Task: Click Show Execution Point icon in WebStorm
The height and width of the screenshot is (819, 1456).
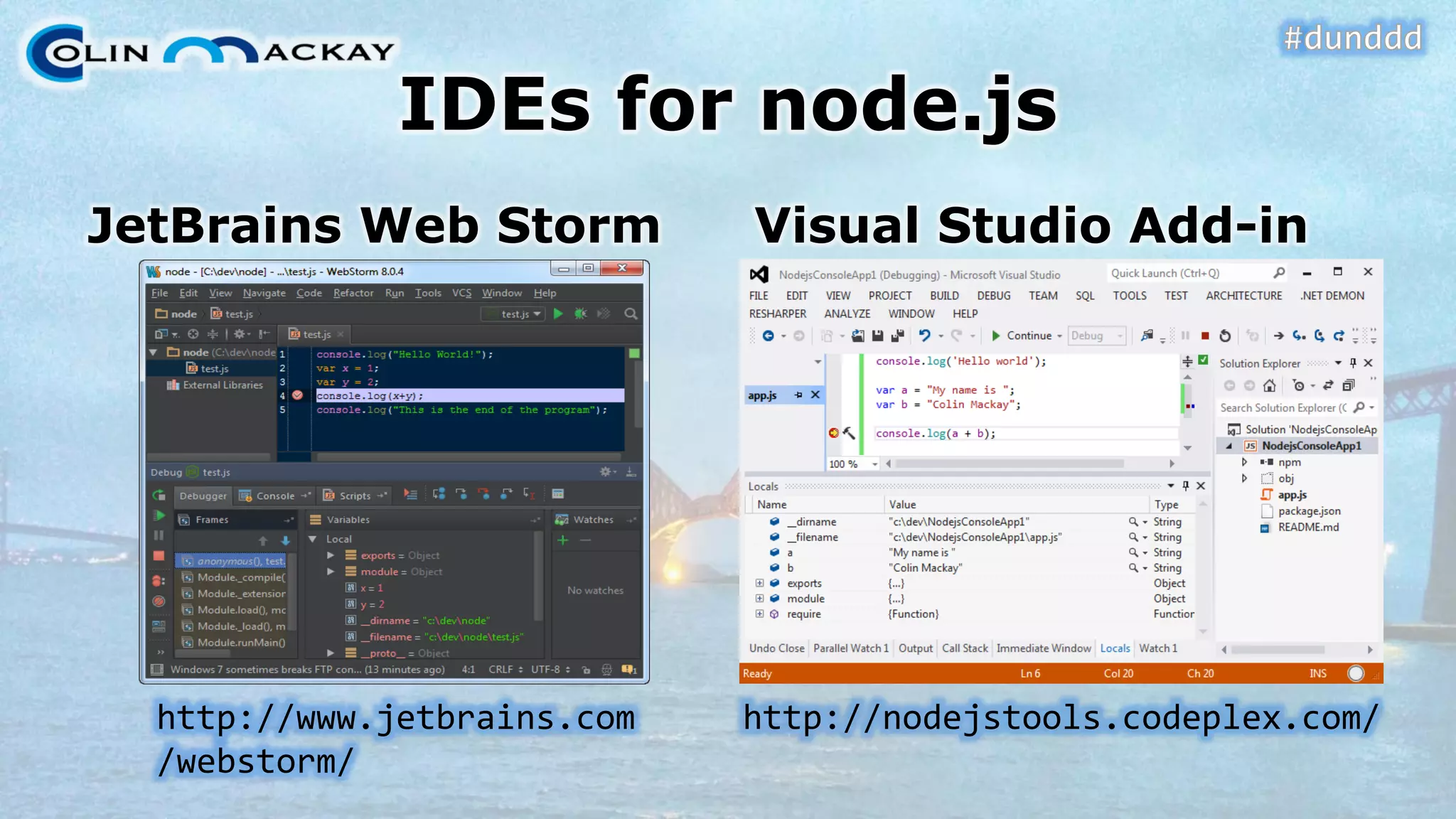Action: [x=410, y=494]
